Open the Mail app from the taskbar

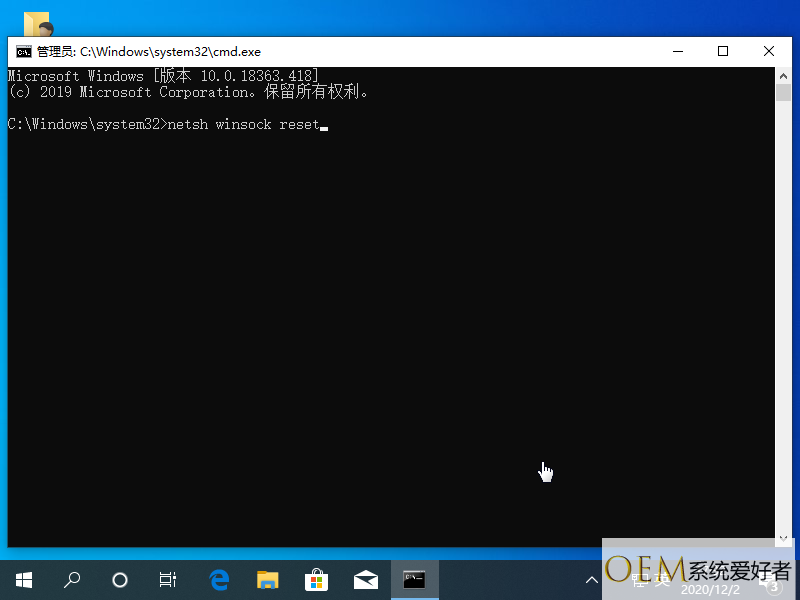coord(365,579)
